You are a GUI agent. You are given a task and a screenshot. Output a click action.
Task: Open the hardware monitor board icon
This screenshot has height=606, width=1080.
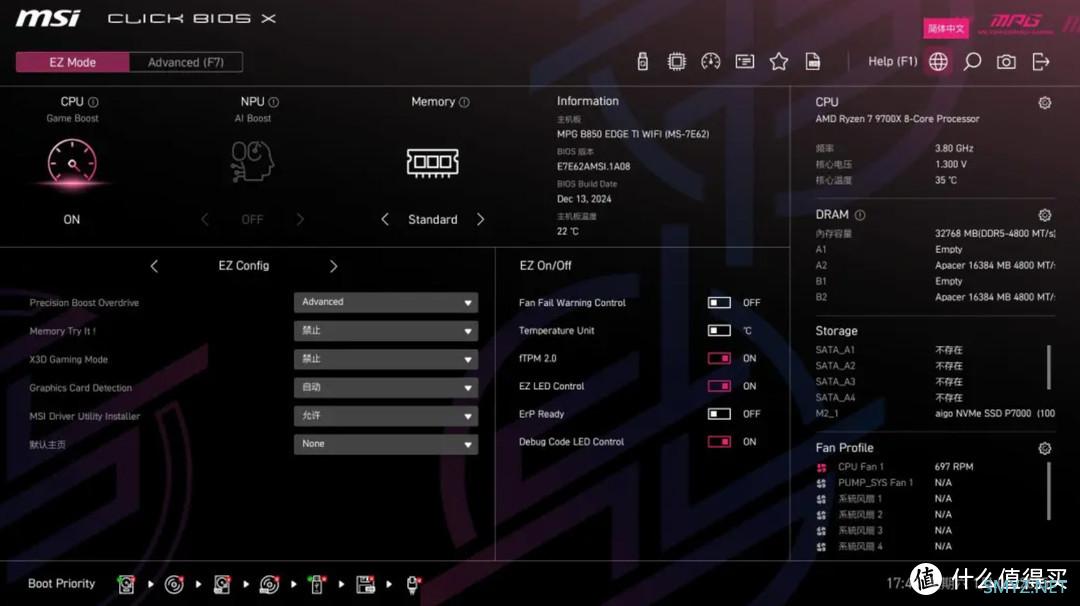coord(745,61)
